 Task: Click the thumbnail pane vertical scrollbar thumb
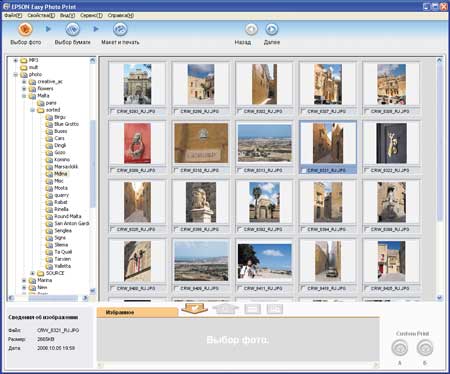click(x=439, y=144)
